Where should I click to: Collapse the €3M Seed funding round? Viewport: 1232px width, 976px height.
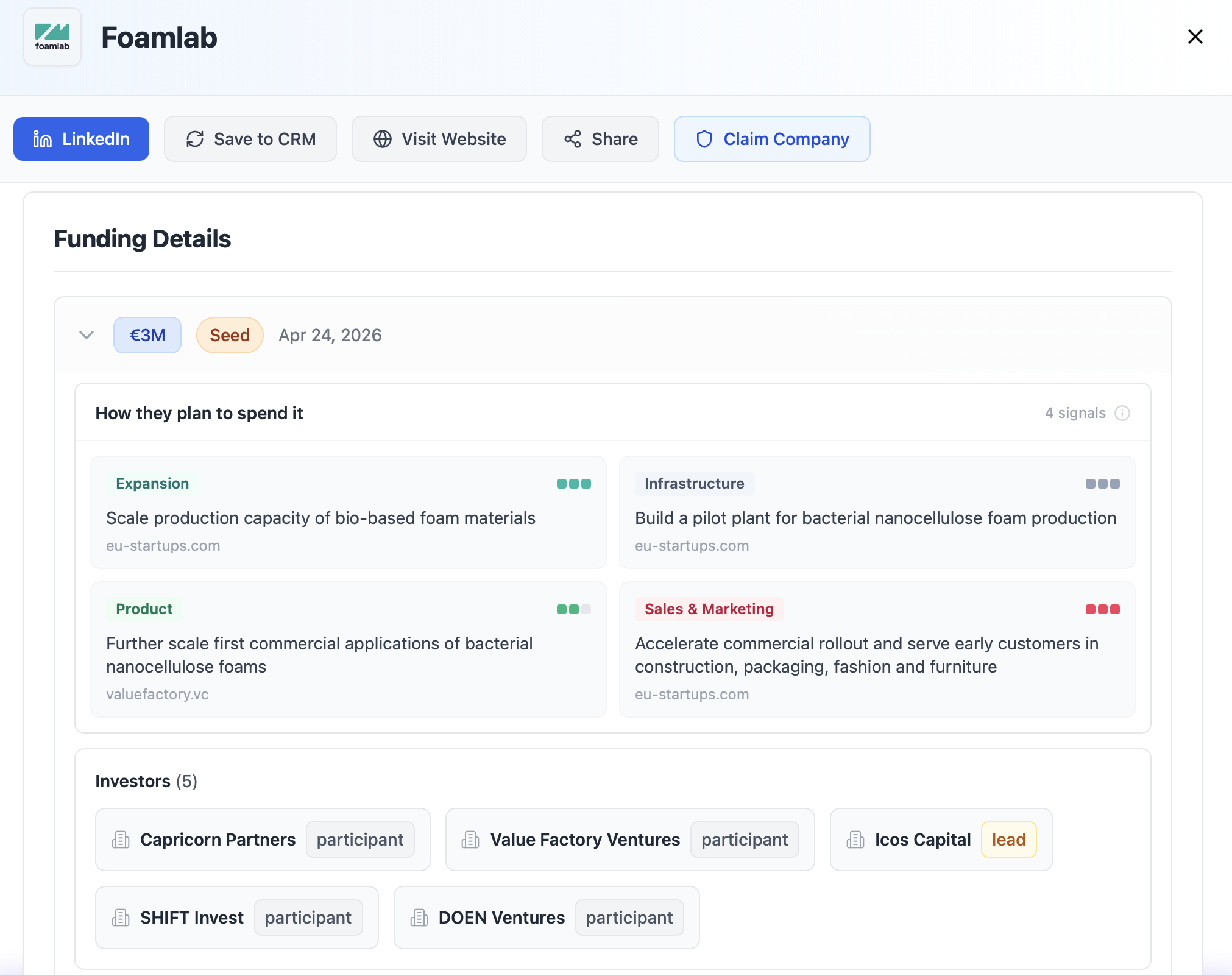tap(87, 335)
